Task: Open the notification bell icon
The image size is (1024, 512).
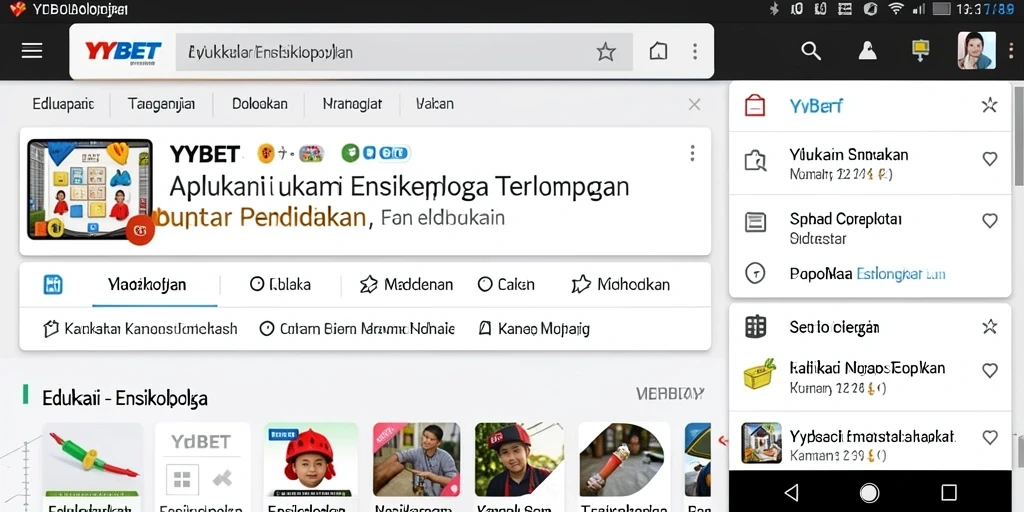Action: point(867,51)
